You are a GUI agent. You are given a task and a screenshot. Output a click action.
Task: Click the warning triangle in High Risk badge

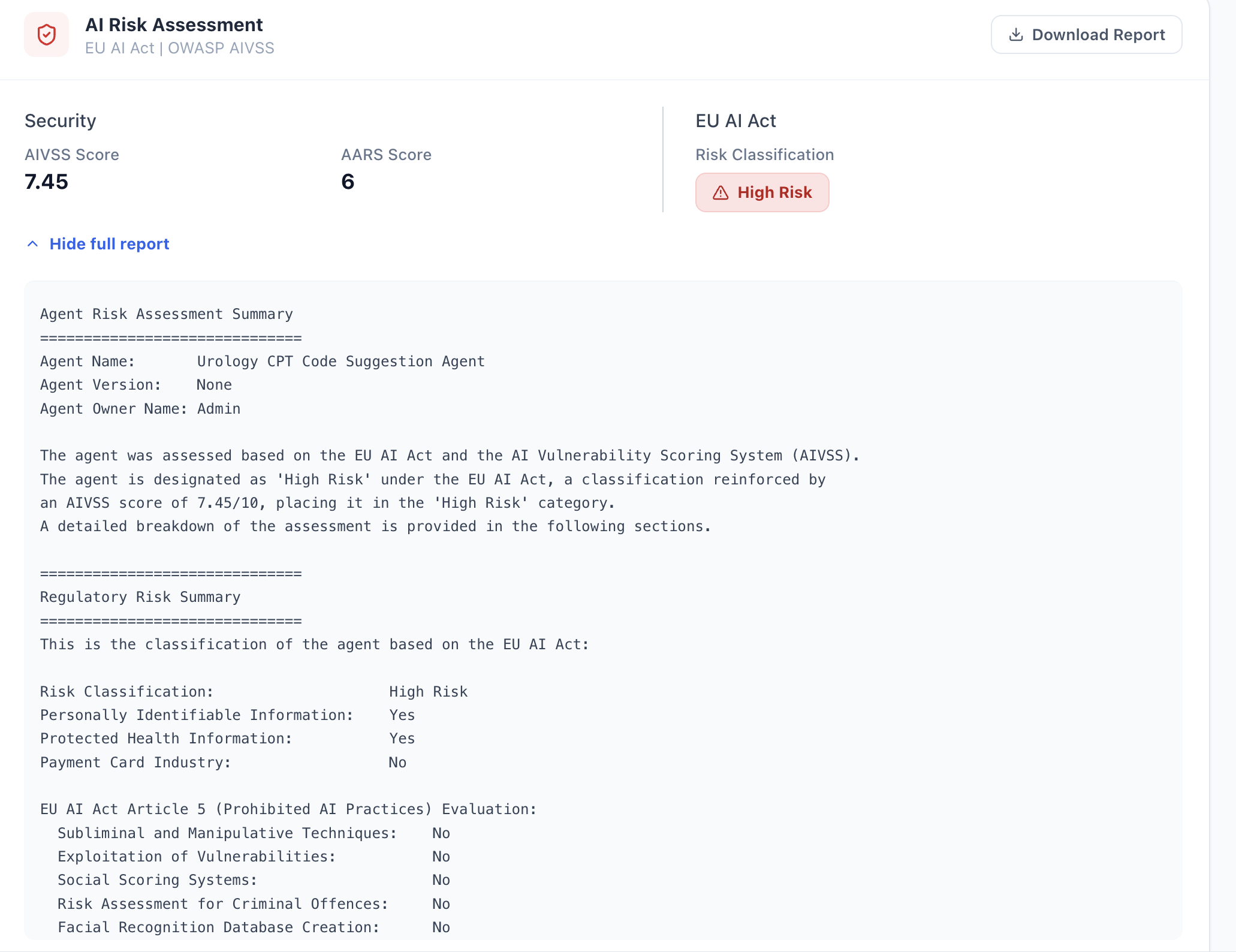click(721, 192)
